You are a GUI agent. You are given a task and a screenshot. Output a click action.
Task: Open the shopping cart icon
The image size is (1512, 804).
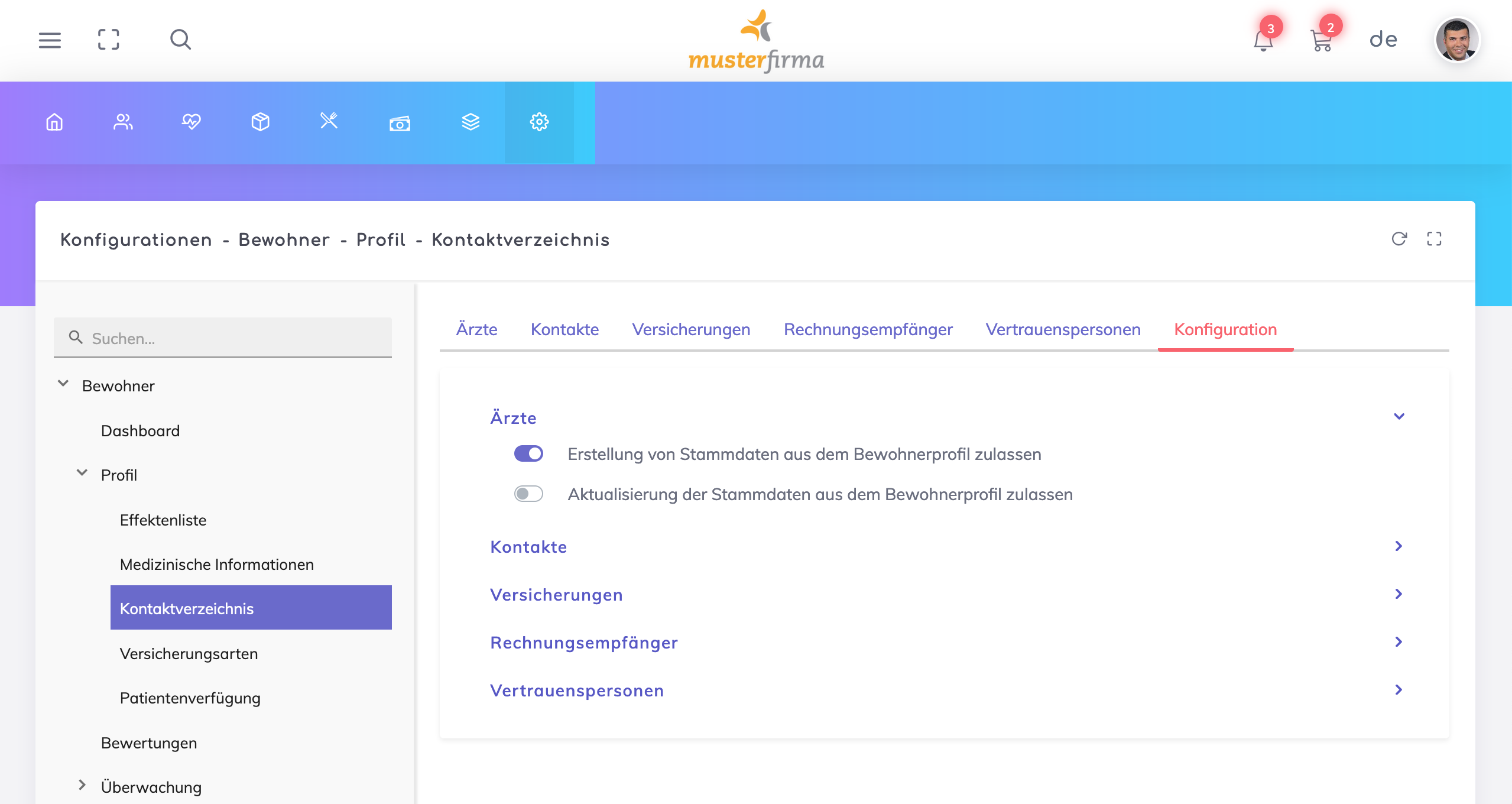pos(1320,41)
